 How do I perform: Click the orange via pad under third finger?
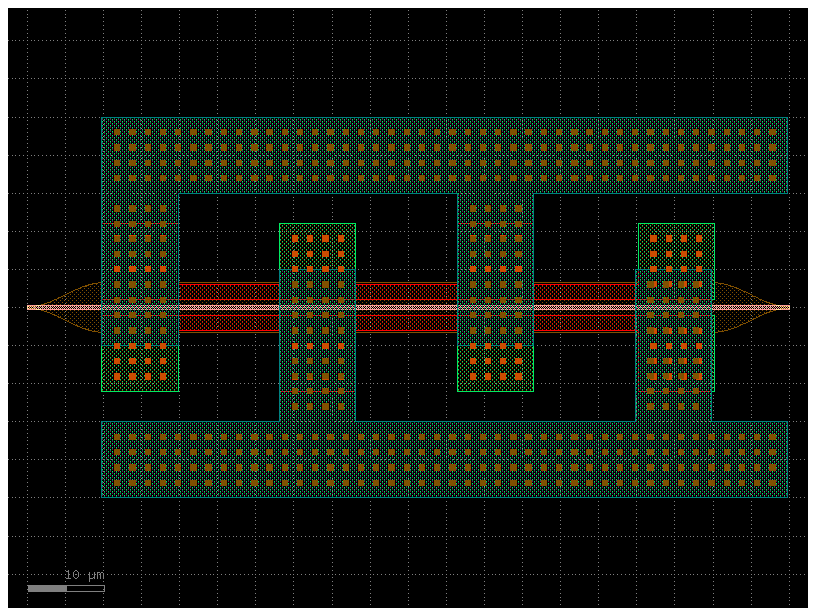[x=495, y=368]
